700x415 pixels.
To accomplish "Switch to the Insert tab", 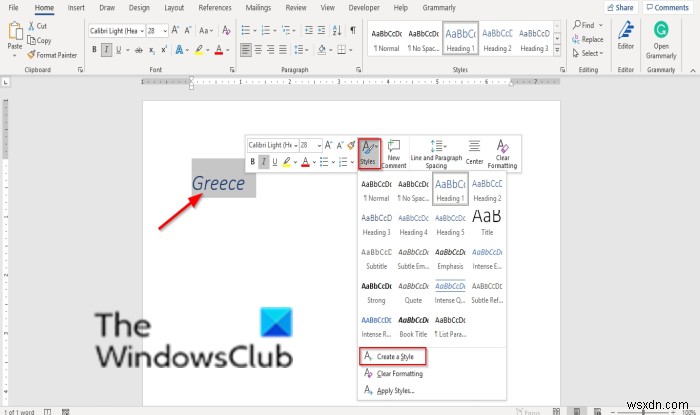I will [x=76, y=8].
